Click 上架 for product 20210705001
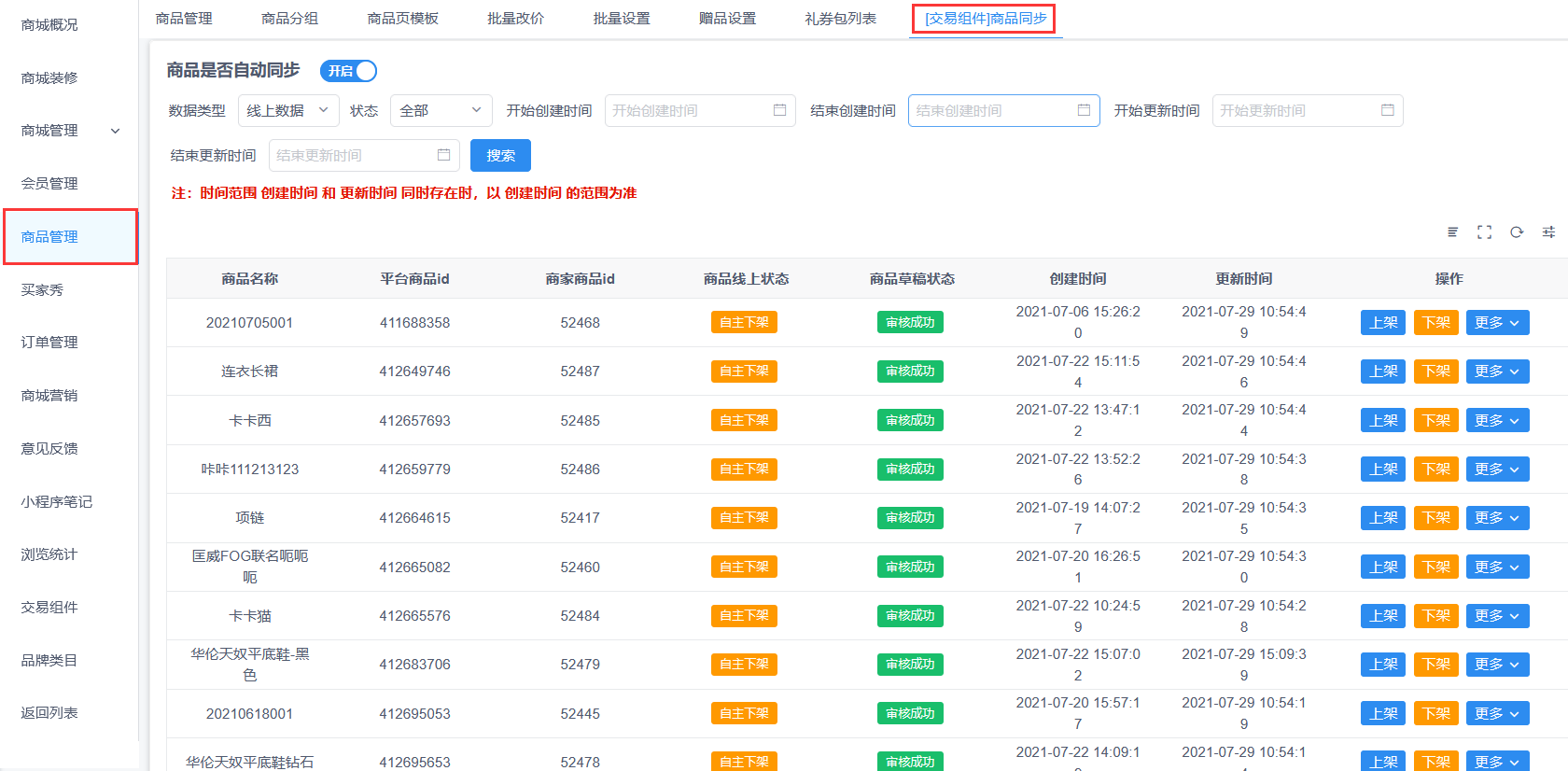The height and width of the screenshot is (771, 1568). tap(1382, 323)
